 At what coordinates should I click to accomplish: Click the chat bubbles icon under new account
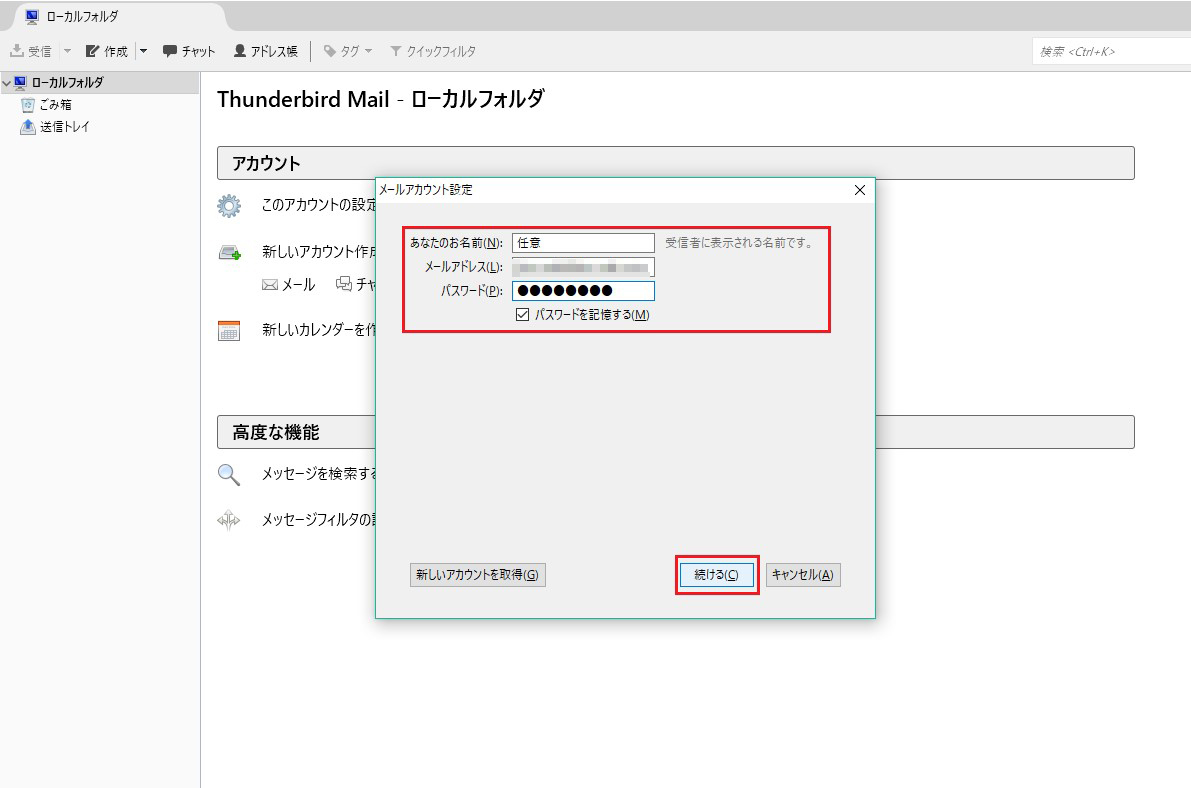[x=344, y=284]
